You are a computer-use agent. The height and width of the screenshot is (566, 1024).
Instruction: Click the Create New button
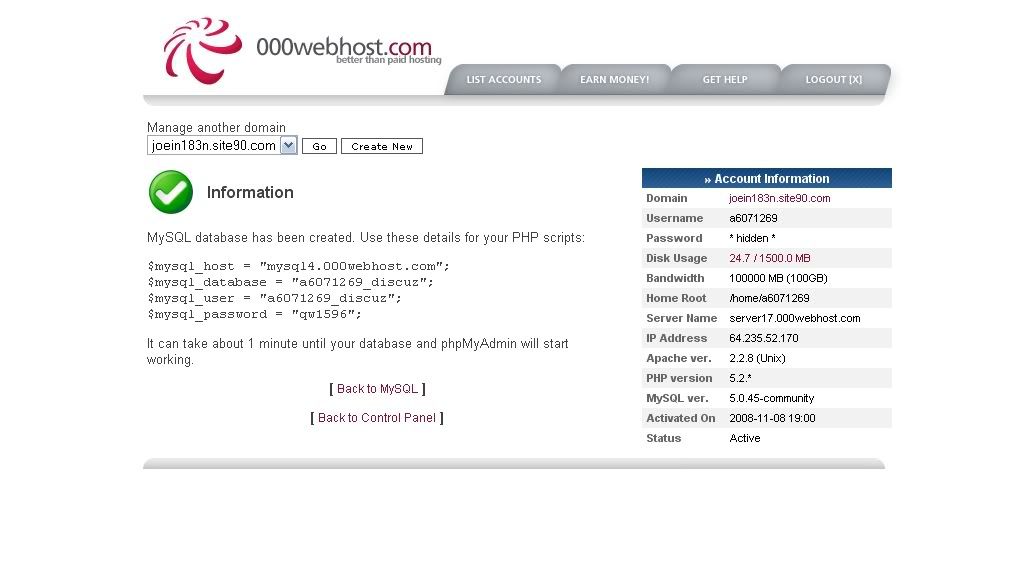pyautogui.click(x=382, y=146)
